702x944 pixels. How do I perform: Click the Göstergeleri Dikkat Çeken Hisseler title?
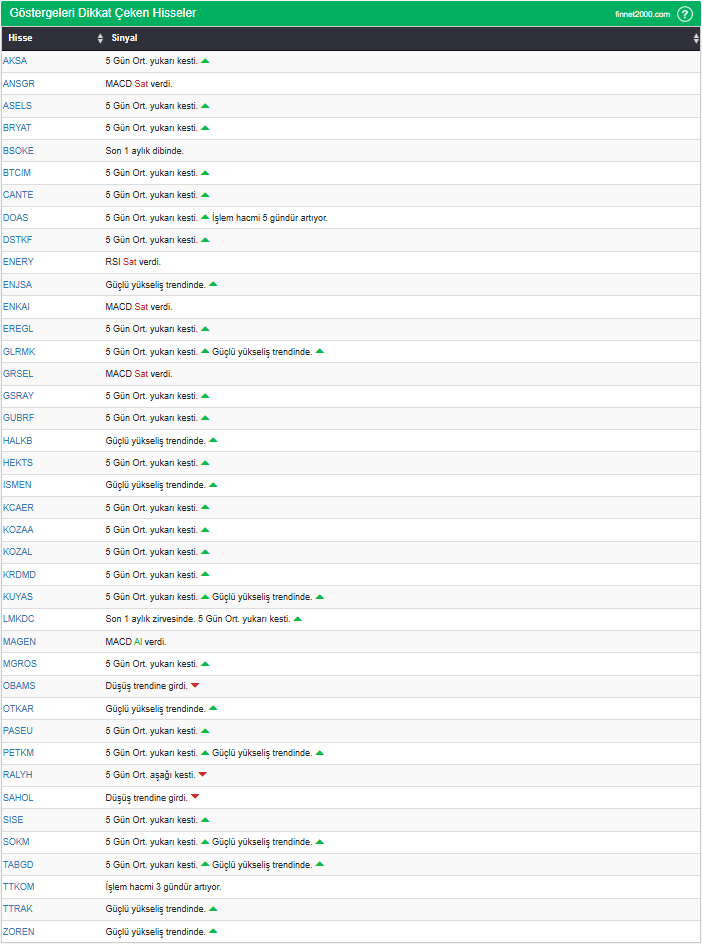103,13
